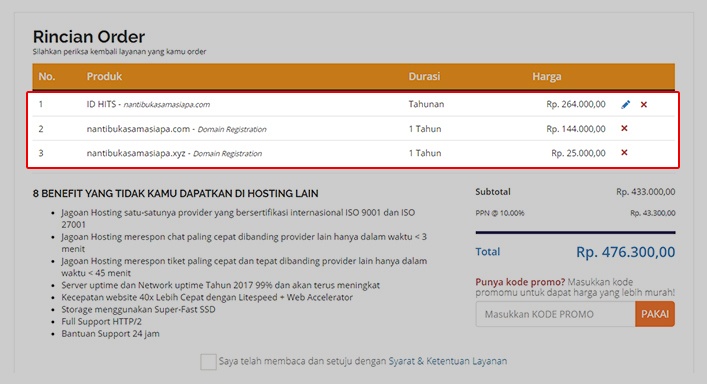Select the nantibukasamasiapa.com Domain Registration product

pos(176,129)
